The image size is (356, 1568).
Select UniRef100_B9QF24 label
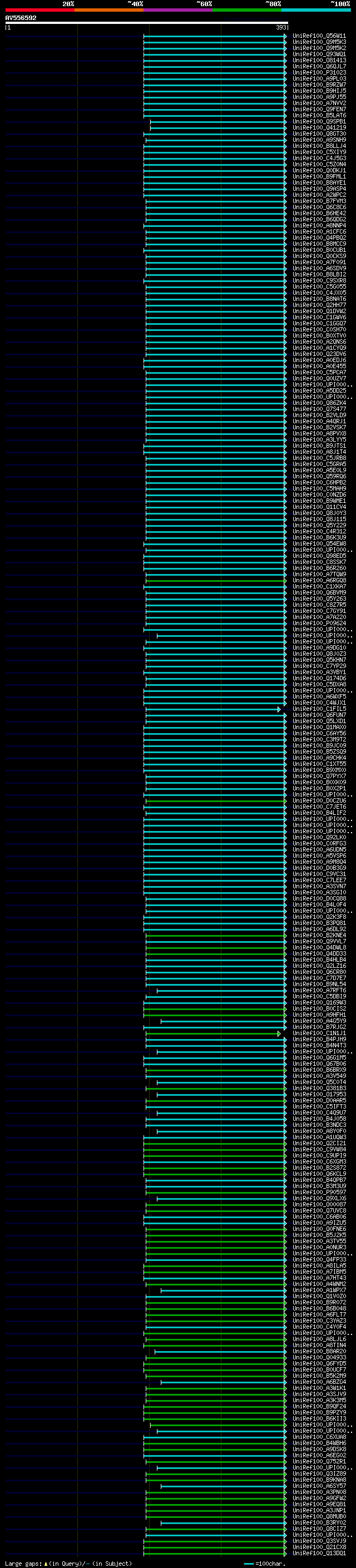(x=319, y=1407)
